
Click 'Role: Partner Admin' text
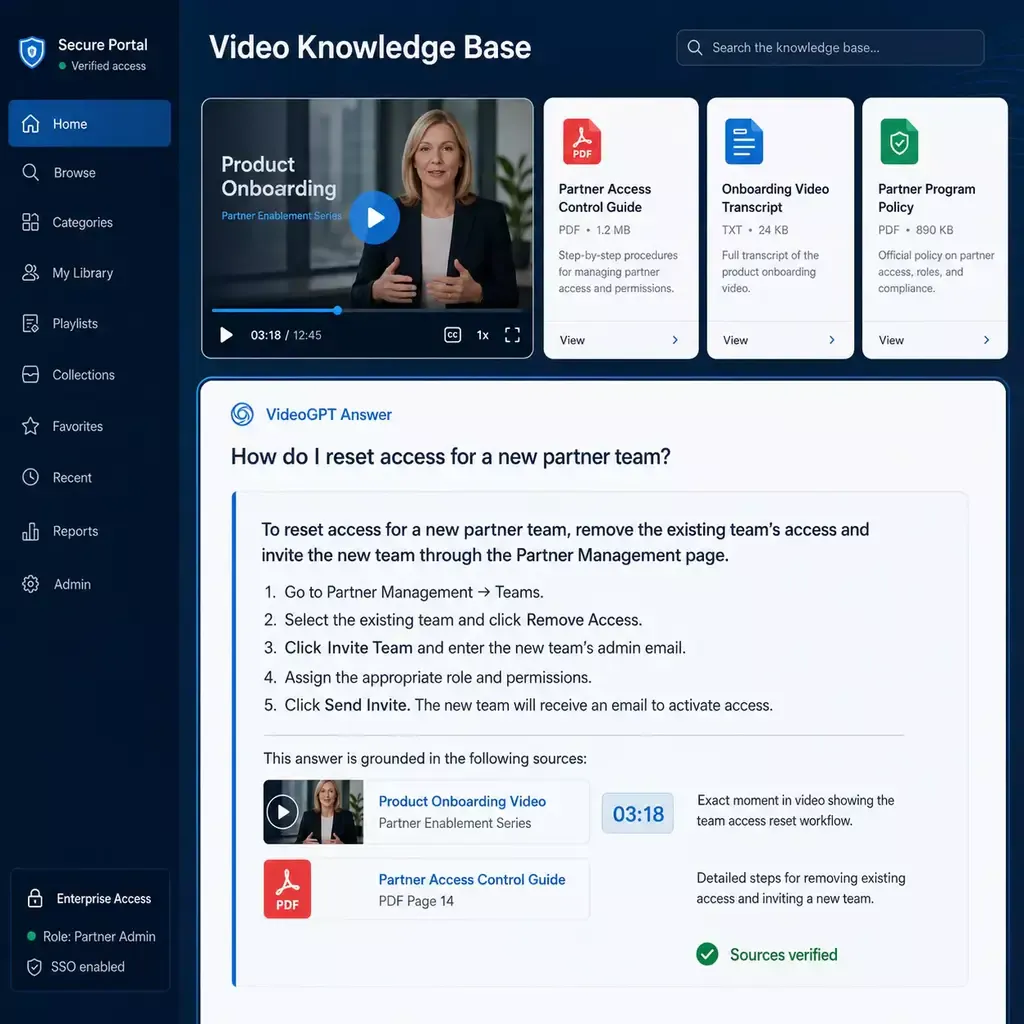[99, 936]
